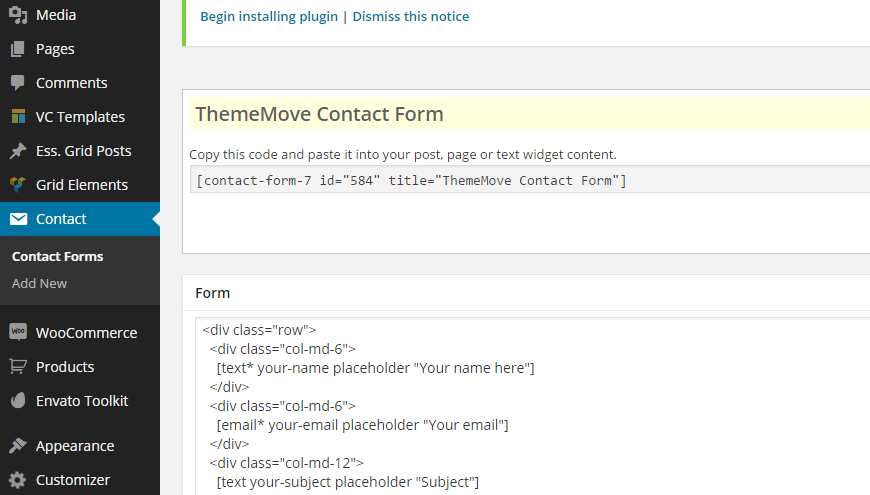Click Begin installing plugin link
This screenshot has height=495, width=870.
pyautogui.click(x=268, y=17)
